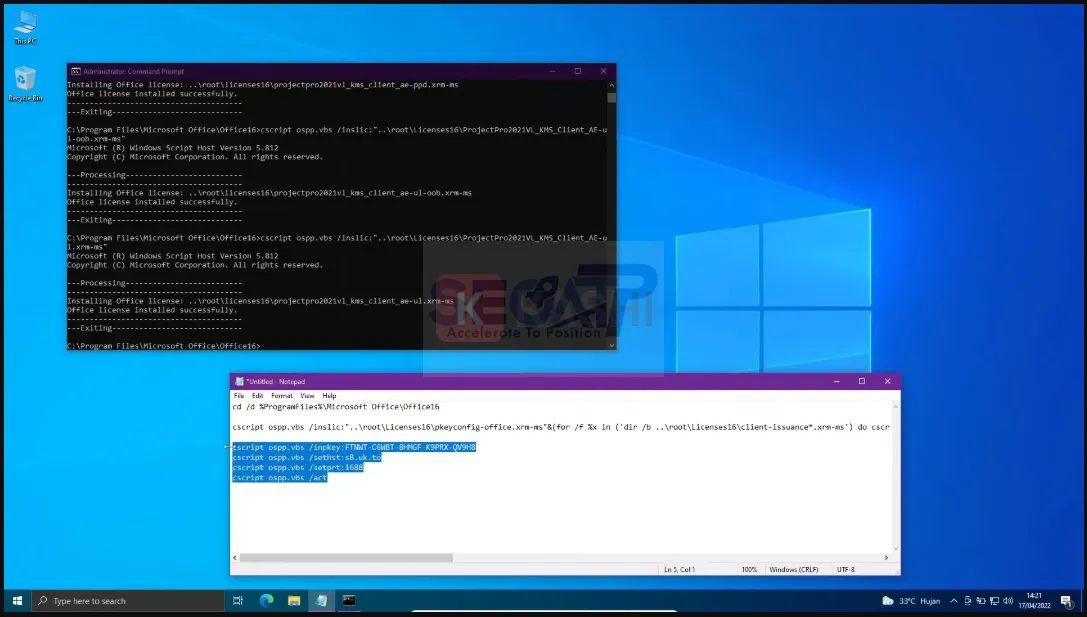
Task: Click the Command Prompt scrollbar down arrow
Action: tap(611, 345)
